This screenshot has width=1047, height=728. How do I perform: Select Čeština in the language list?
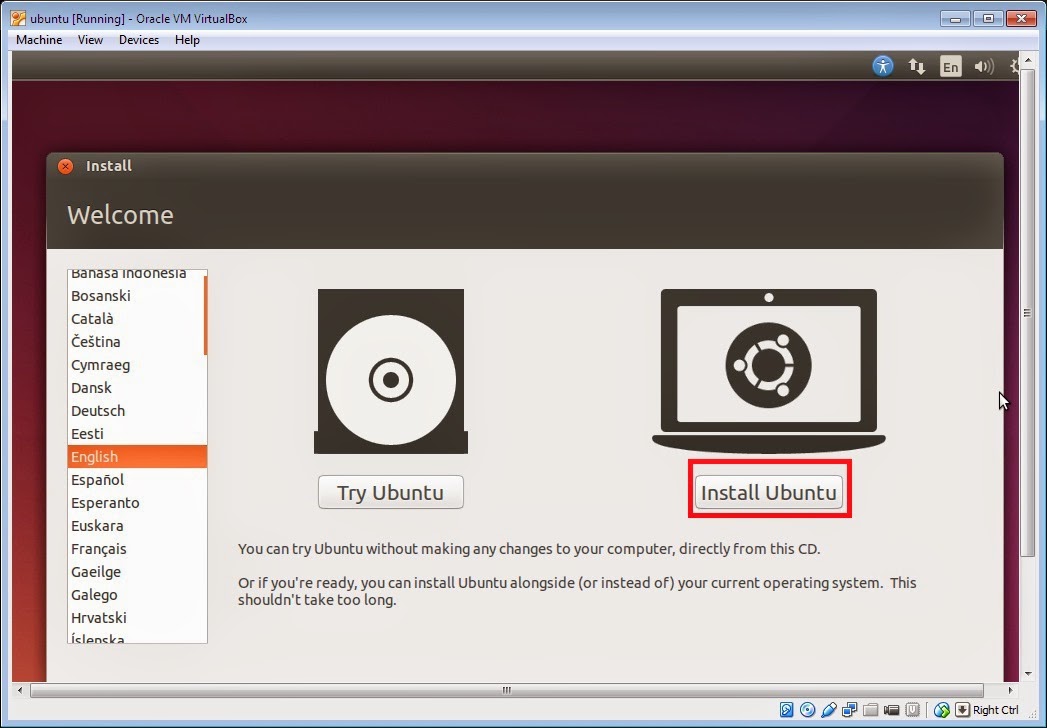coord(137,342)
